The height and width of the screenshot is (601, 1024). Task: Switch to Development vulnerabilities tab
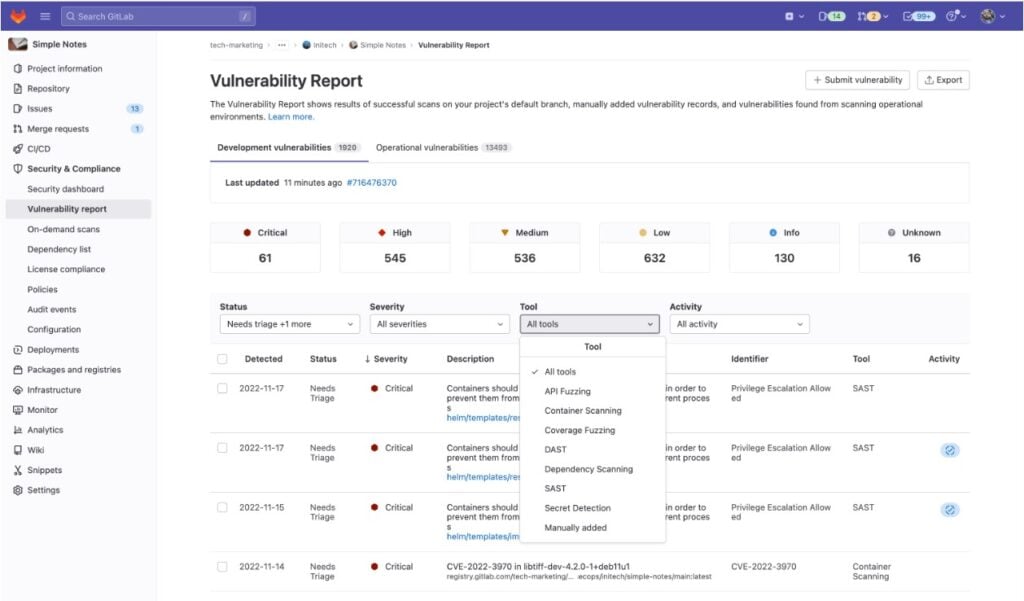[289, 148]
